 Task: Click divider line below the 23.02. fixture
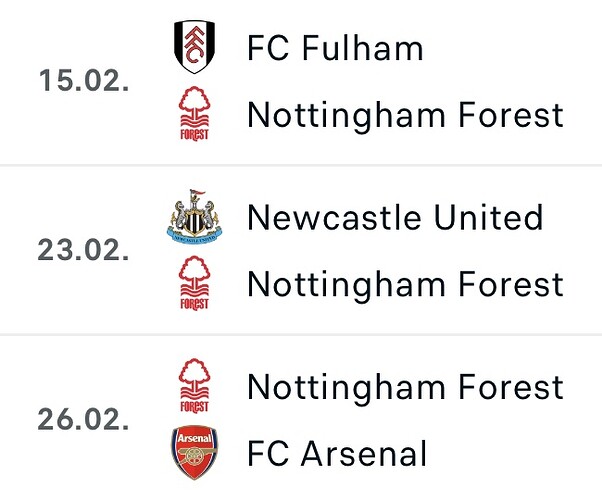click(301, 335)
